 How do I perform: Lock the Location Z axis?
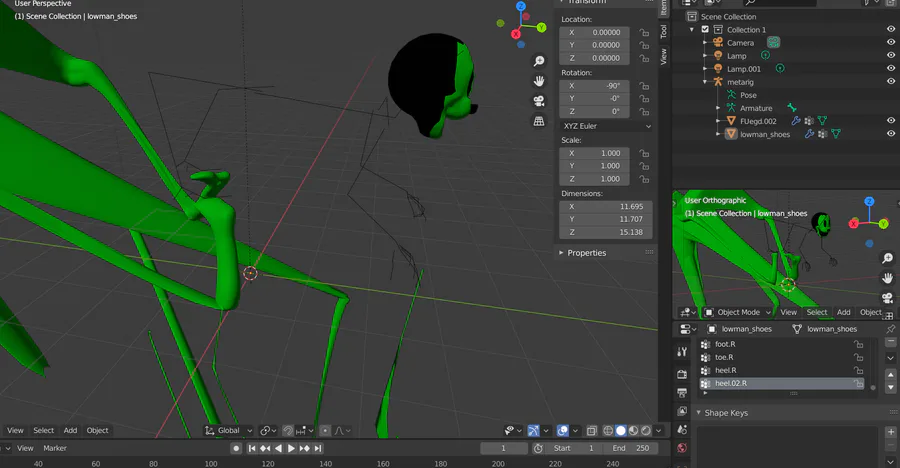(x=644, y=58)
